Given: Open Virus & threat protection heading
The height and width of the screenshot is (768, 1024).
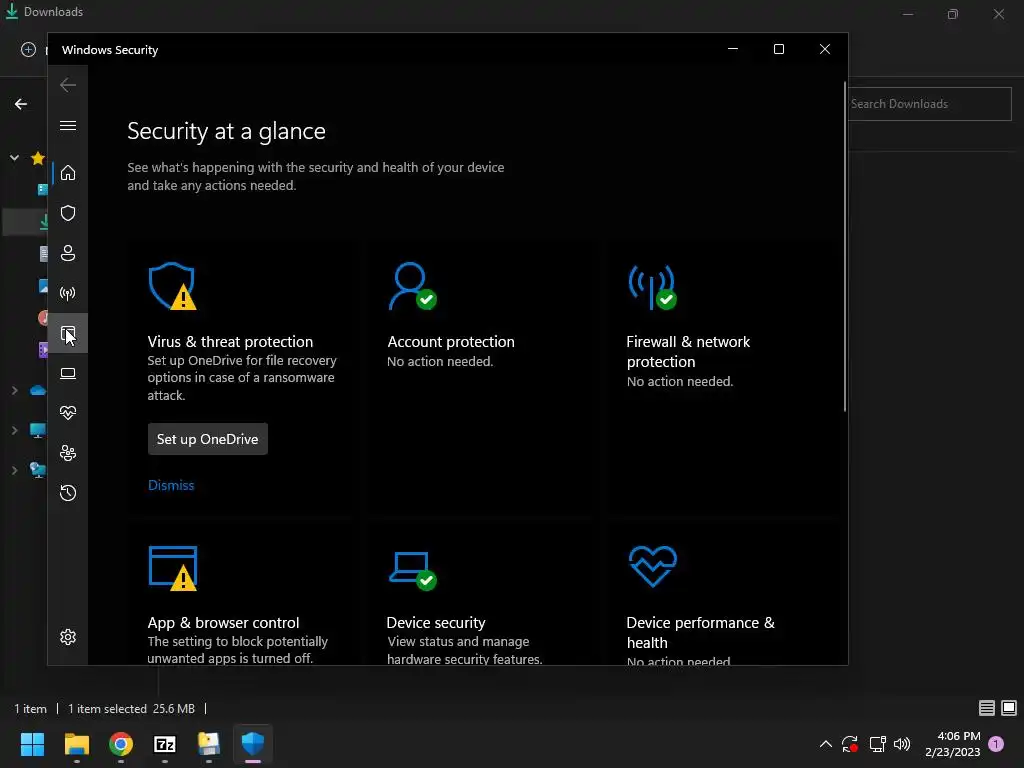Looking at the screenshot, I should 230,342.
